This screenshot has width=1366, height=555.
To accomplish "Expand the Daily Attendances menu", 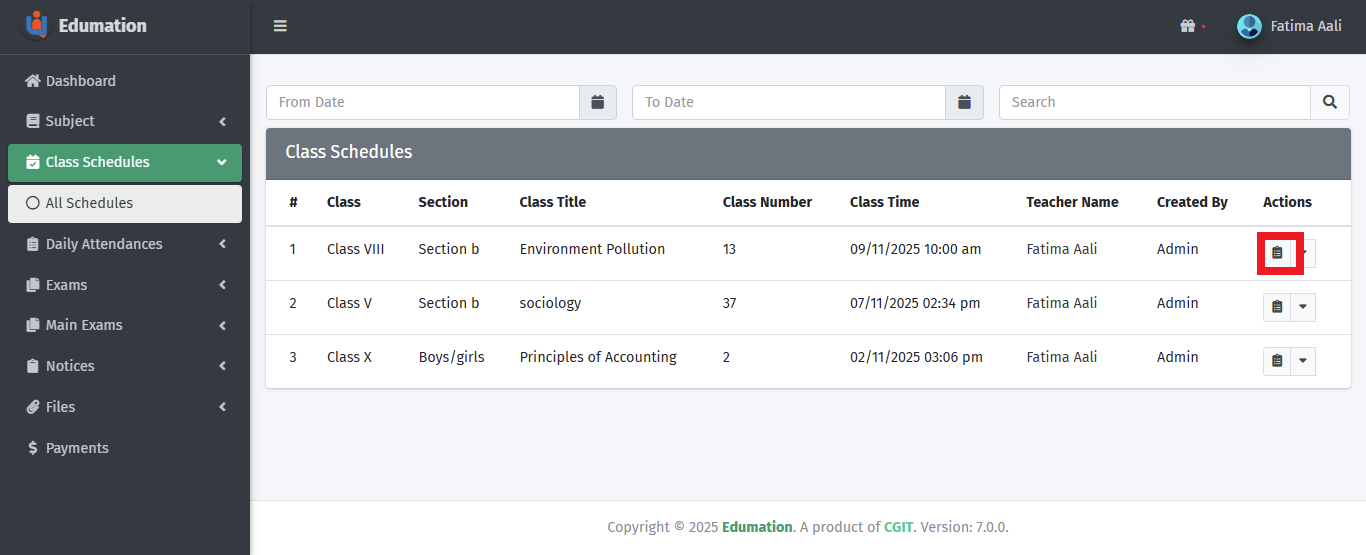I will coord(124,244).
